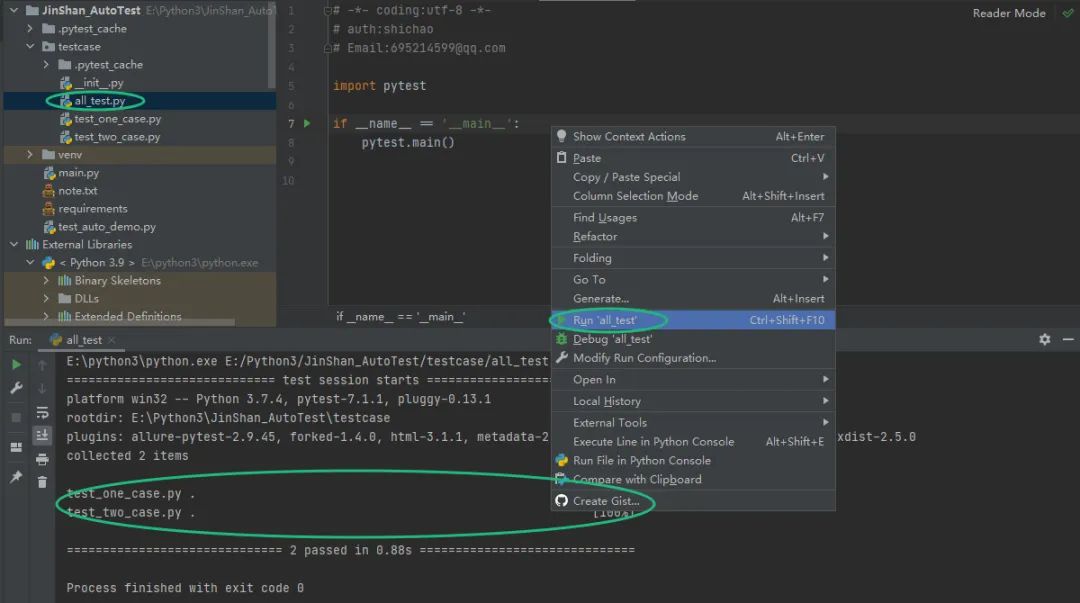Collapse the Python 3.9 interpreter node
The width and height of the screenshot is (1080, 603).
(x=30, y=262)
